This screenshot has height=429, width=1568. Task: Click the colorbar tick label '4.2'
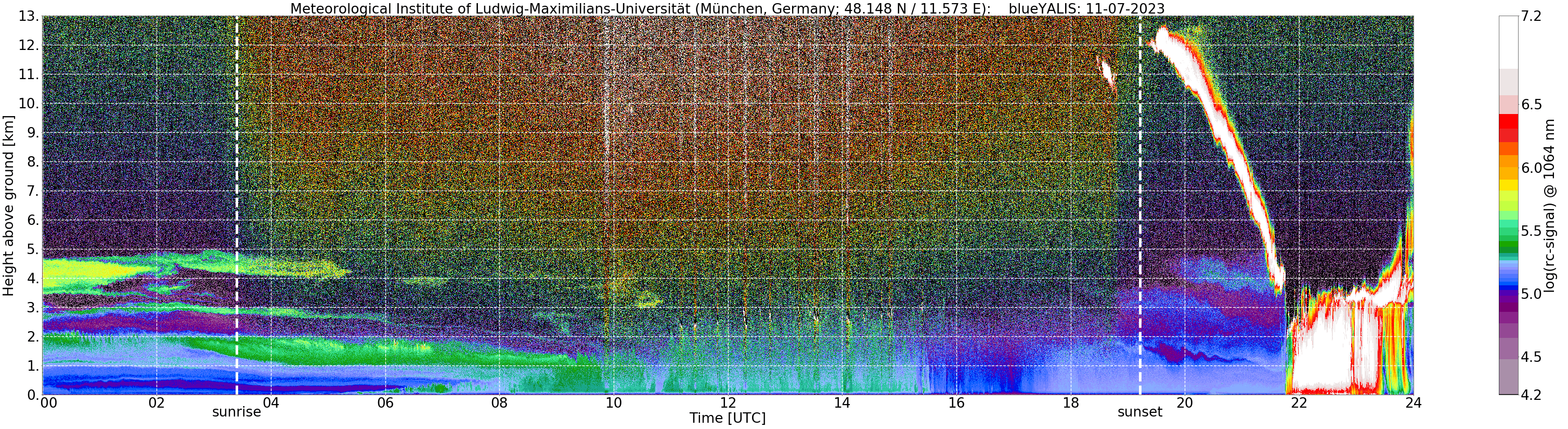[x=1531, y=395]
